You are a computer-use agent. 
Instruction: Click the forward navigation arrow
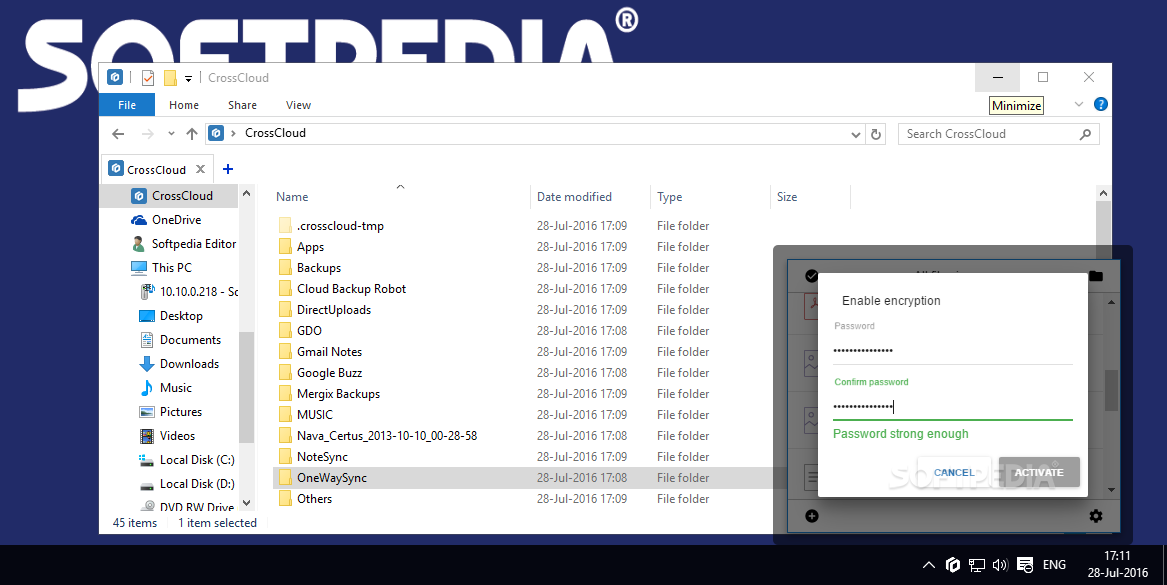[147, 134]
